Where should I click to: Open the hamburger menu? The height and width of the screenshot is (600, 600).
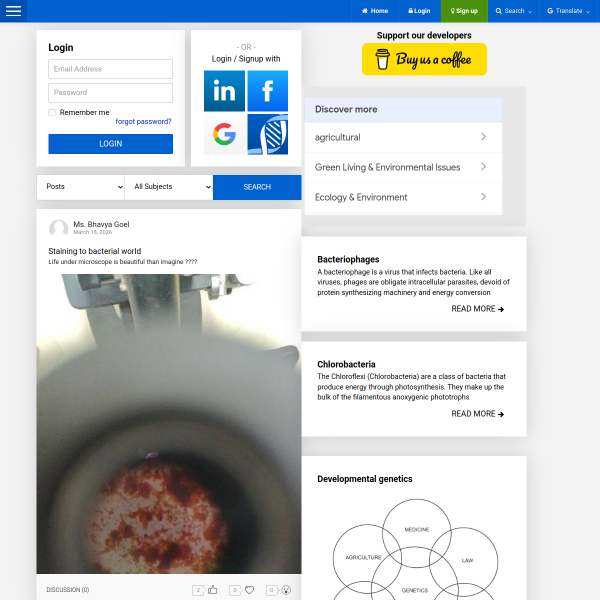13,11
